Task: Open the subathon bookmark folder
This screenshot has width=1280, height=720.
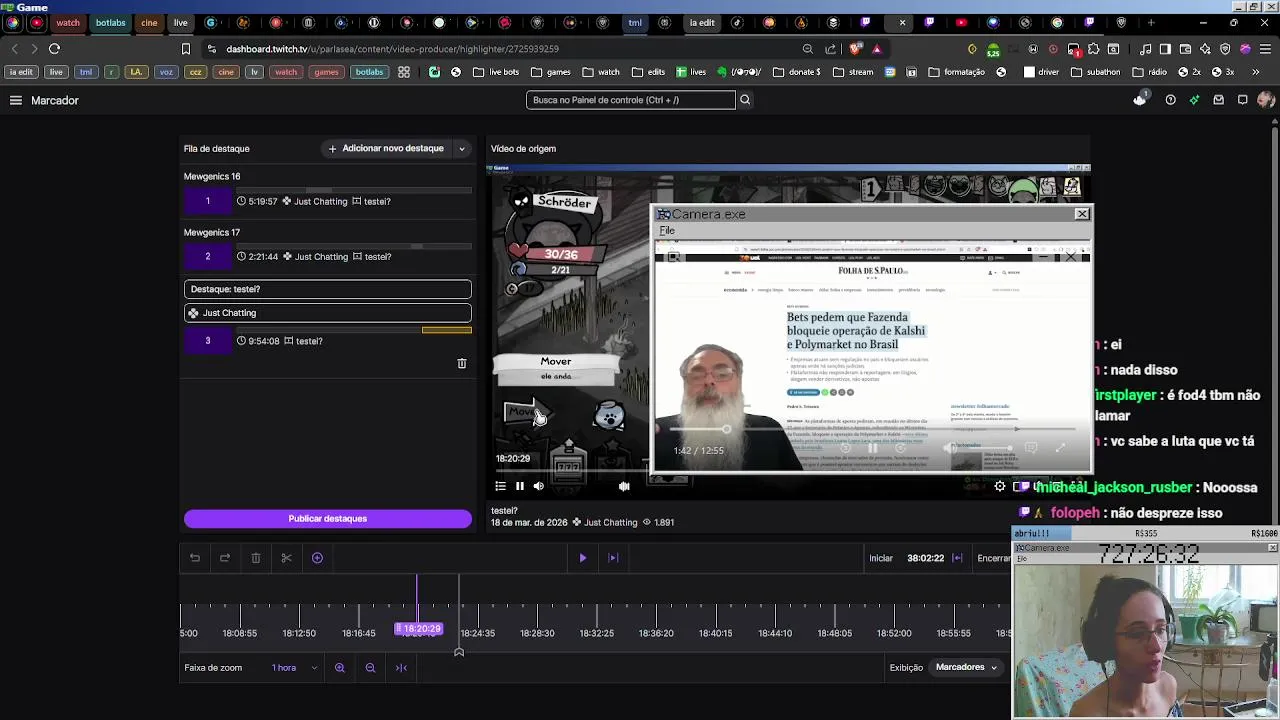Action: click(1096, 72)
